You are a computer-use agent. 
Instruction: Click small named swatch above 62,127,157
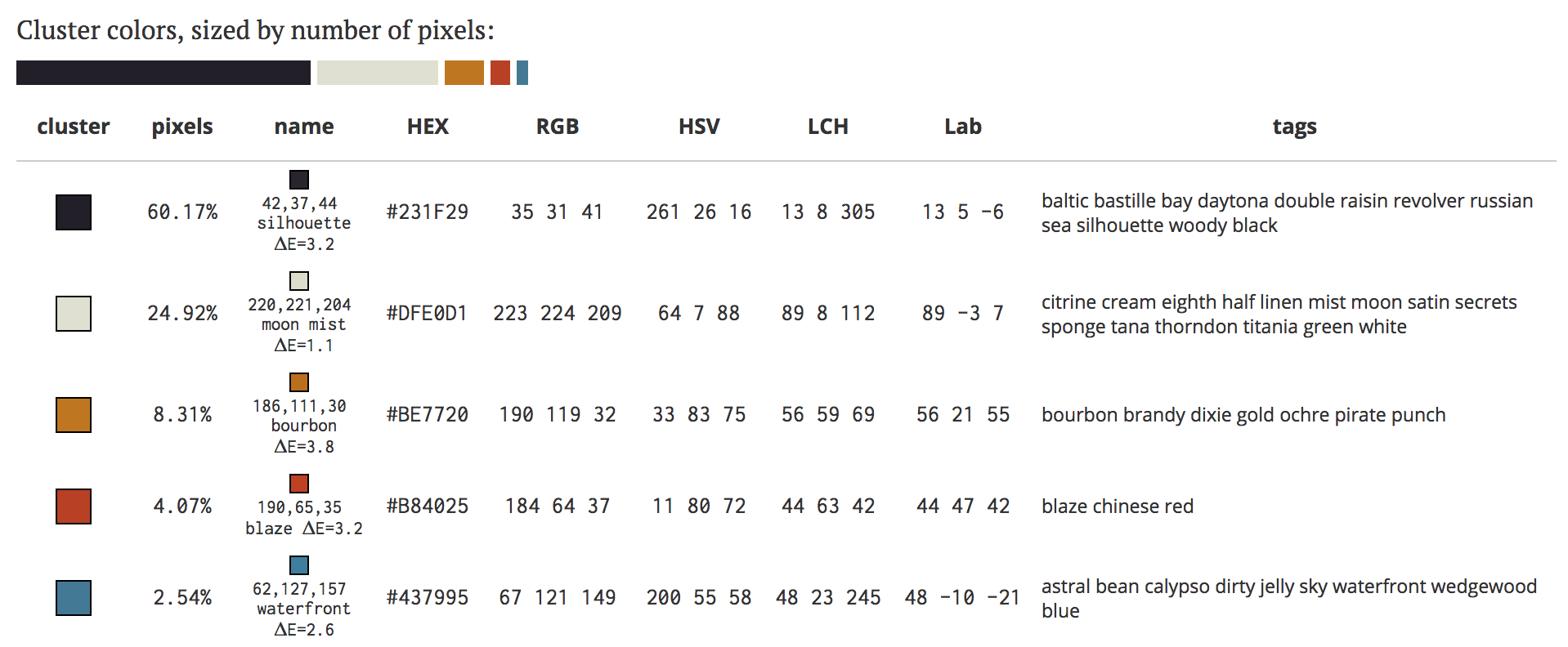(x=299, y=565)
